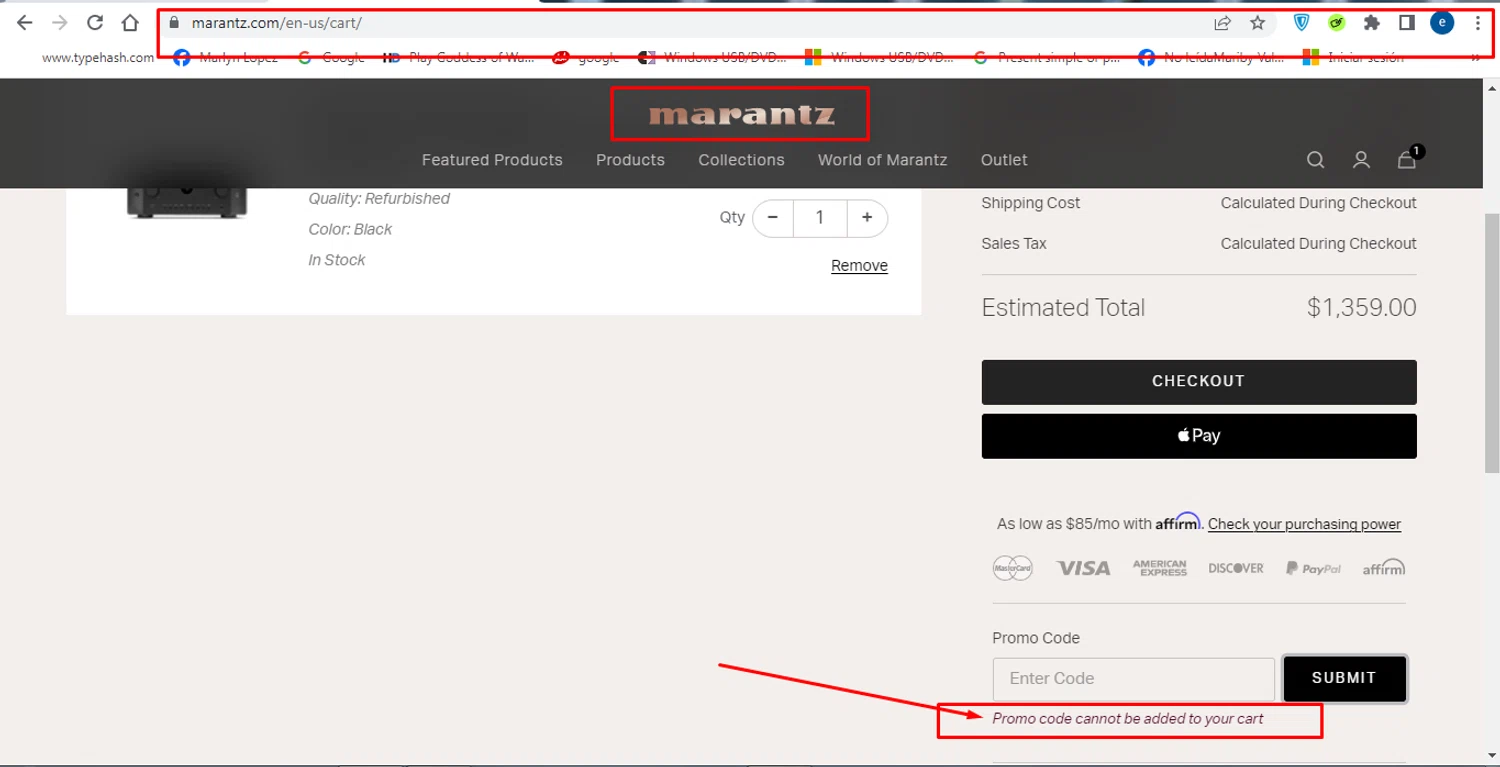Click the quantity field showing 1

point(820,218)
